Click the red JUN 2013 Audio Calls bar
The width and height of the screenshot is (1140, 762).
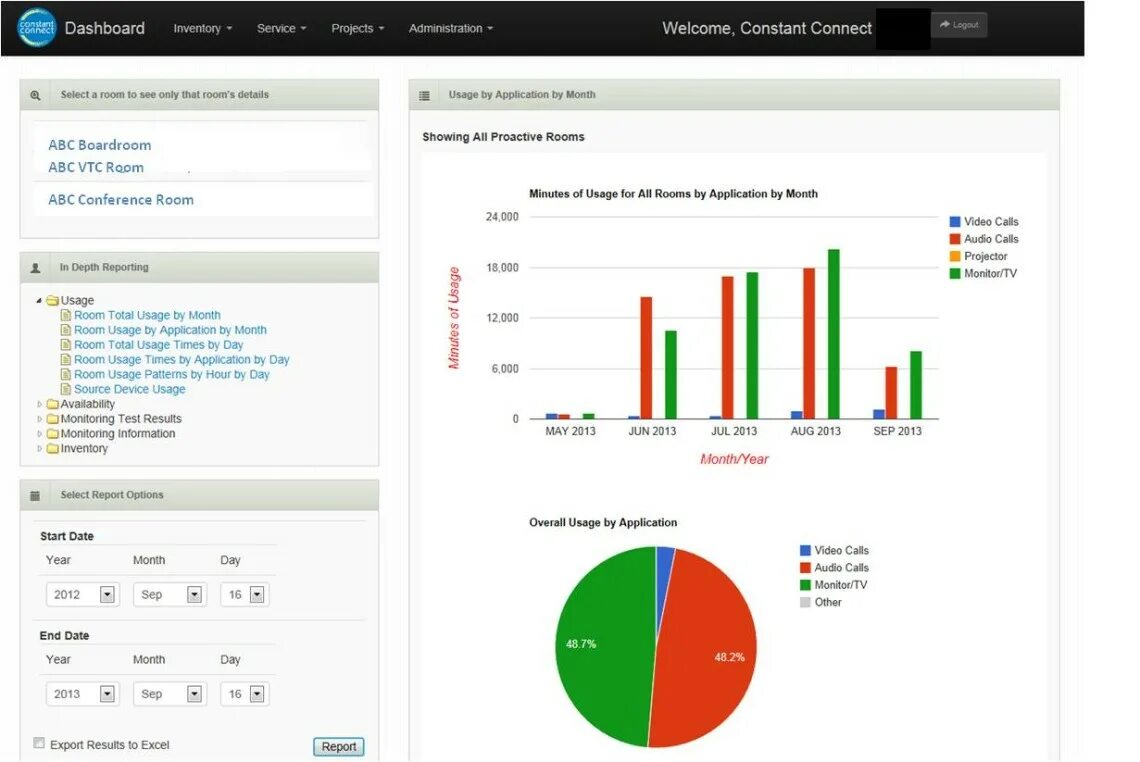(646, 358)
